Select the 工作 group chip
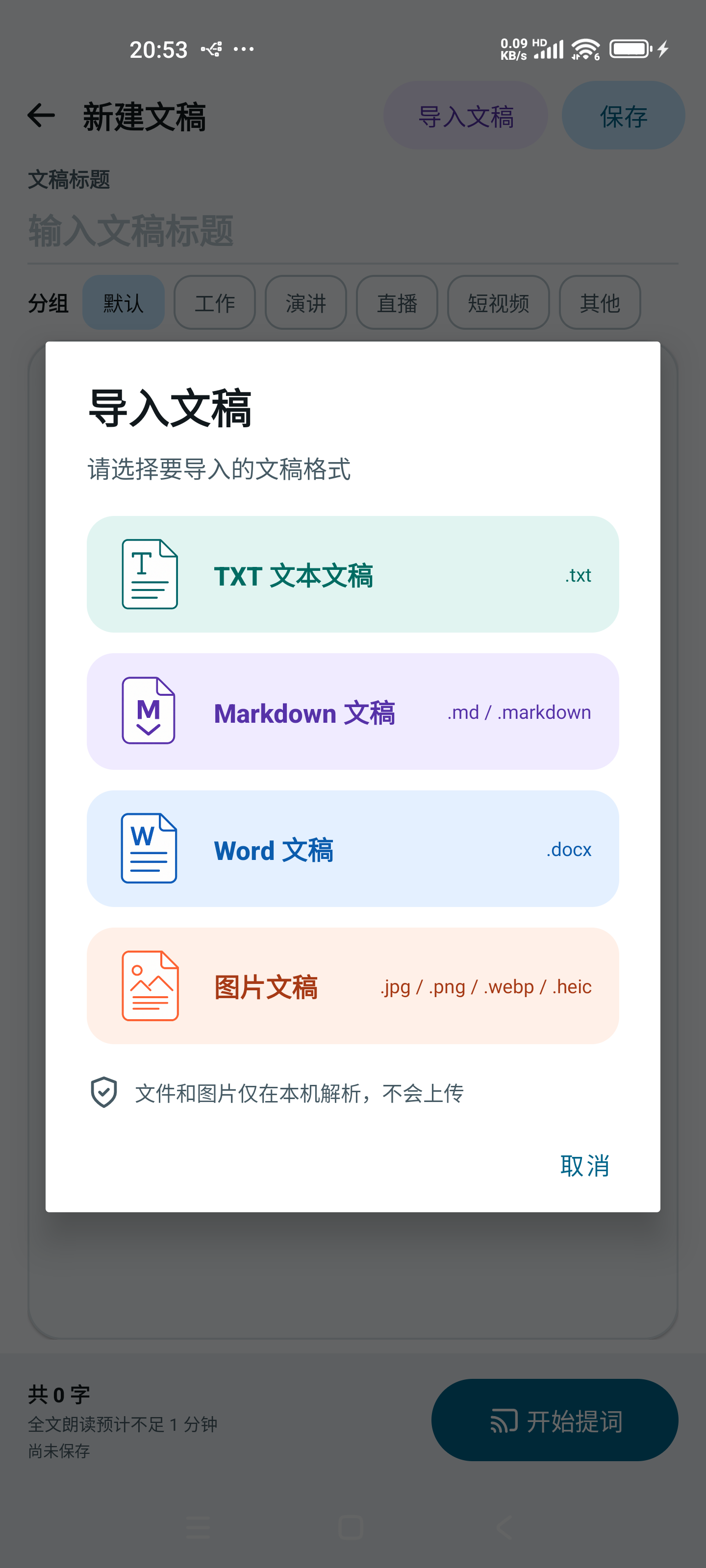Image resolution: width=706 pixels, height=1568 pixels. [214, 302]
